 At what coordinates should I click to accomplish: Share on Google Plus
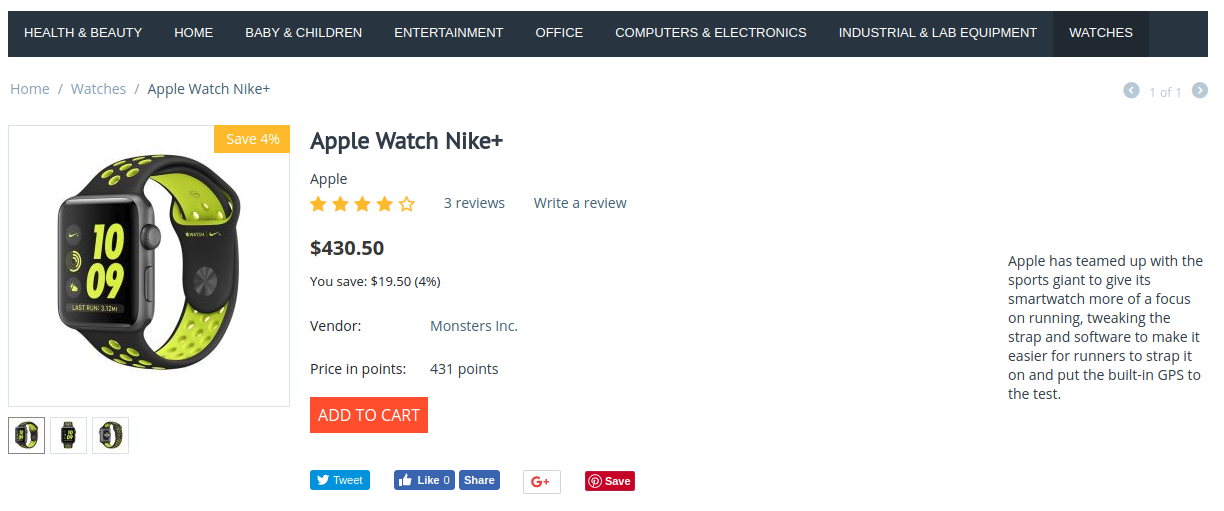(x=542, y=482)
